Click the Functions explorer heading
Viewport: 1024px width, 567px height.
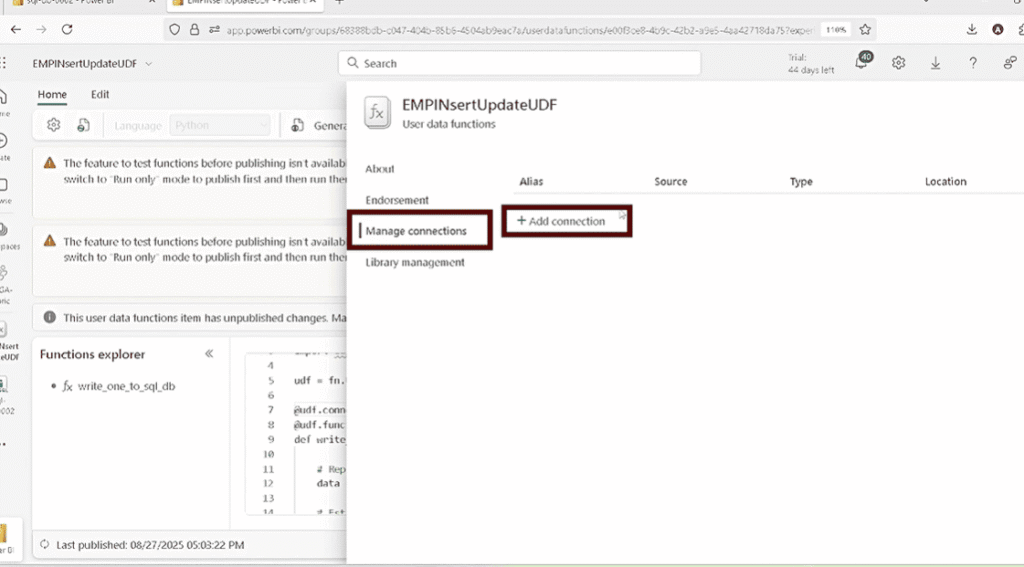click(92, 354)
